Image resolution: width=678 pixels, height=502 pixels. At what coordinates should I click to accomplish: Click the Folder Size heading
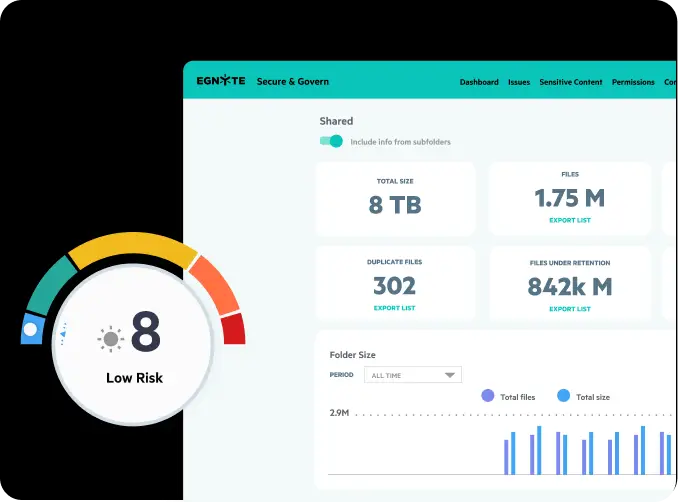(352, 355)
